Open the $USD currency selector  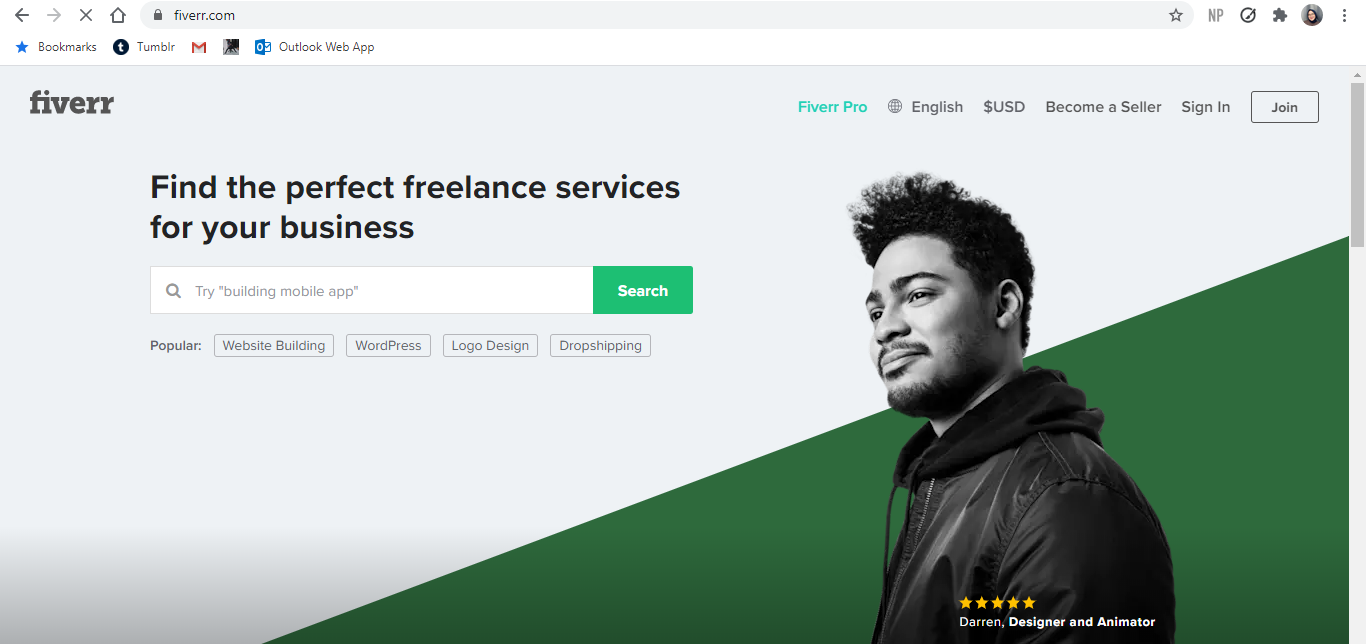tap(1004, 107)
